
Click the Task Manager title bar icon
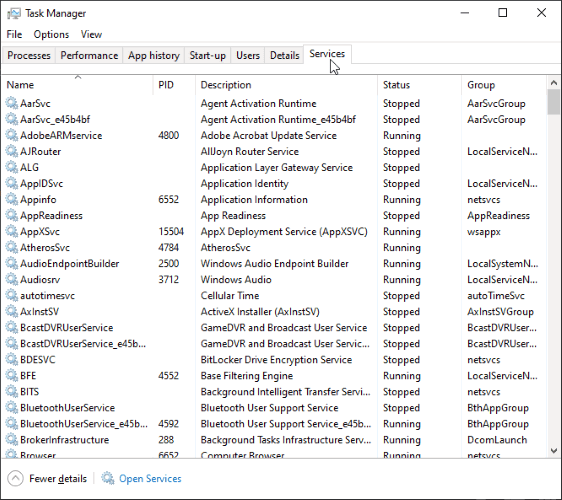[x=14, y=14]
